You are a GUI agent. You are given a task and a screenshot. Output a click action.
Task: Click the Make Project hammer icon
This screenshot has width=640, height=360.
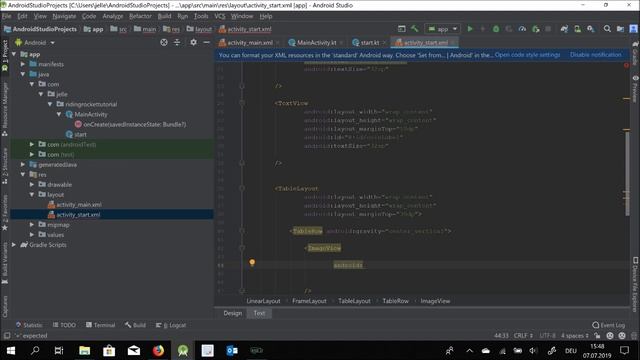415,29
